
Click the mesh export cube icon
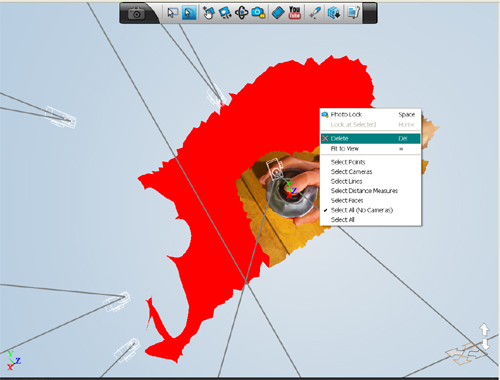tap(334, 13)
